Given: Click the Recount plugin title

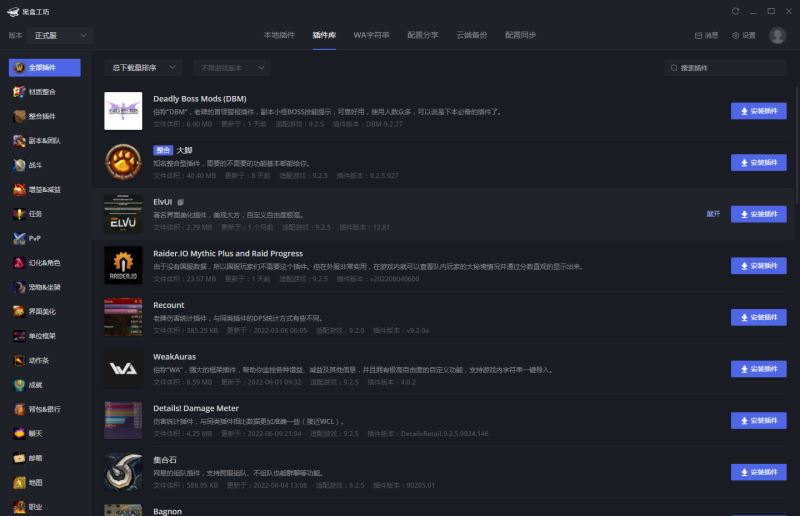Looking at the screenshot, I should pyautogui.click(x=168, y=305).
